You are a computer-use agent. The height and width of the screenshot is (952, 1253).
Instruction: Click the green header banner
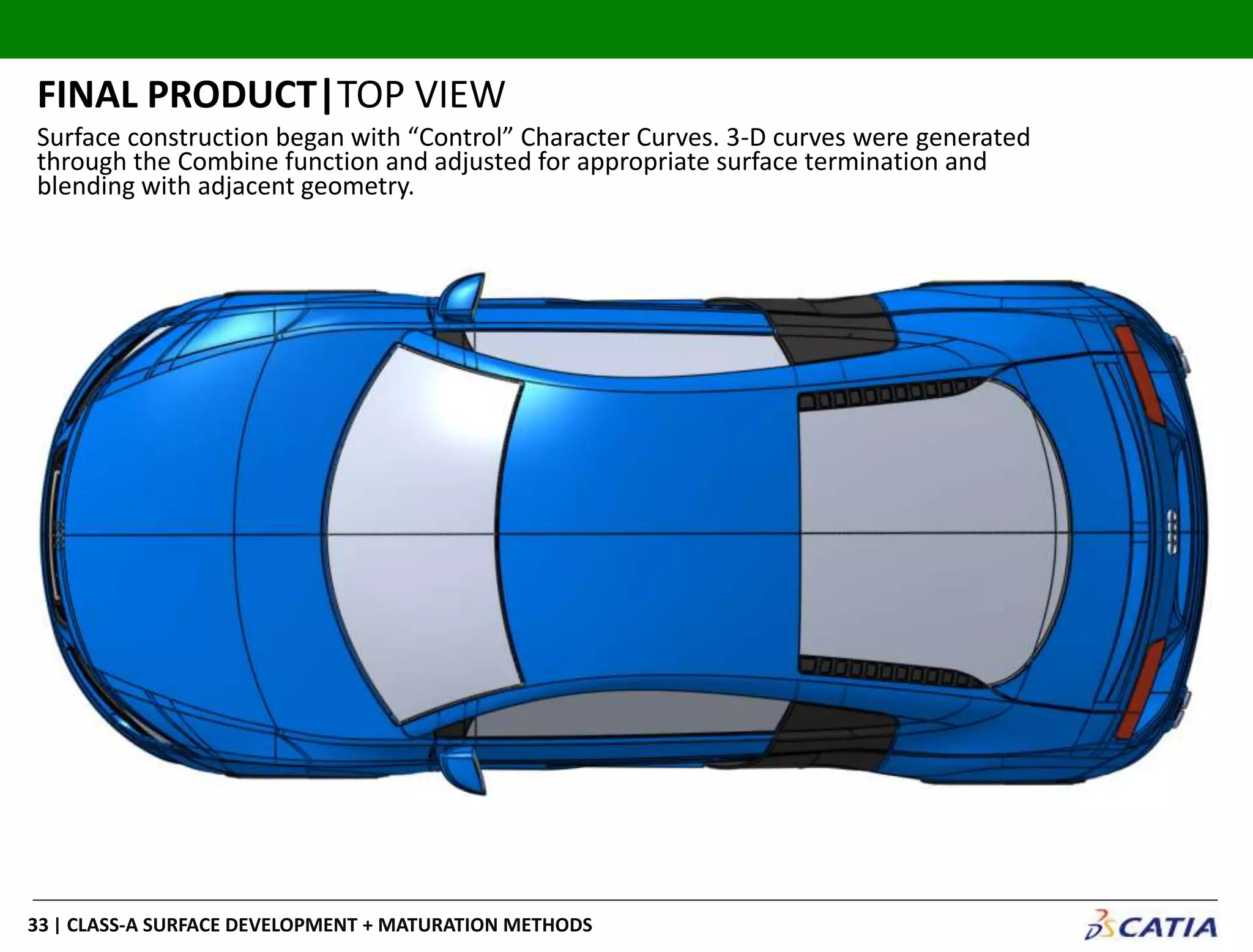(x=626, y=29)
